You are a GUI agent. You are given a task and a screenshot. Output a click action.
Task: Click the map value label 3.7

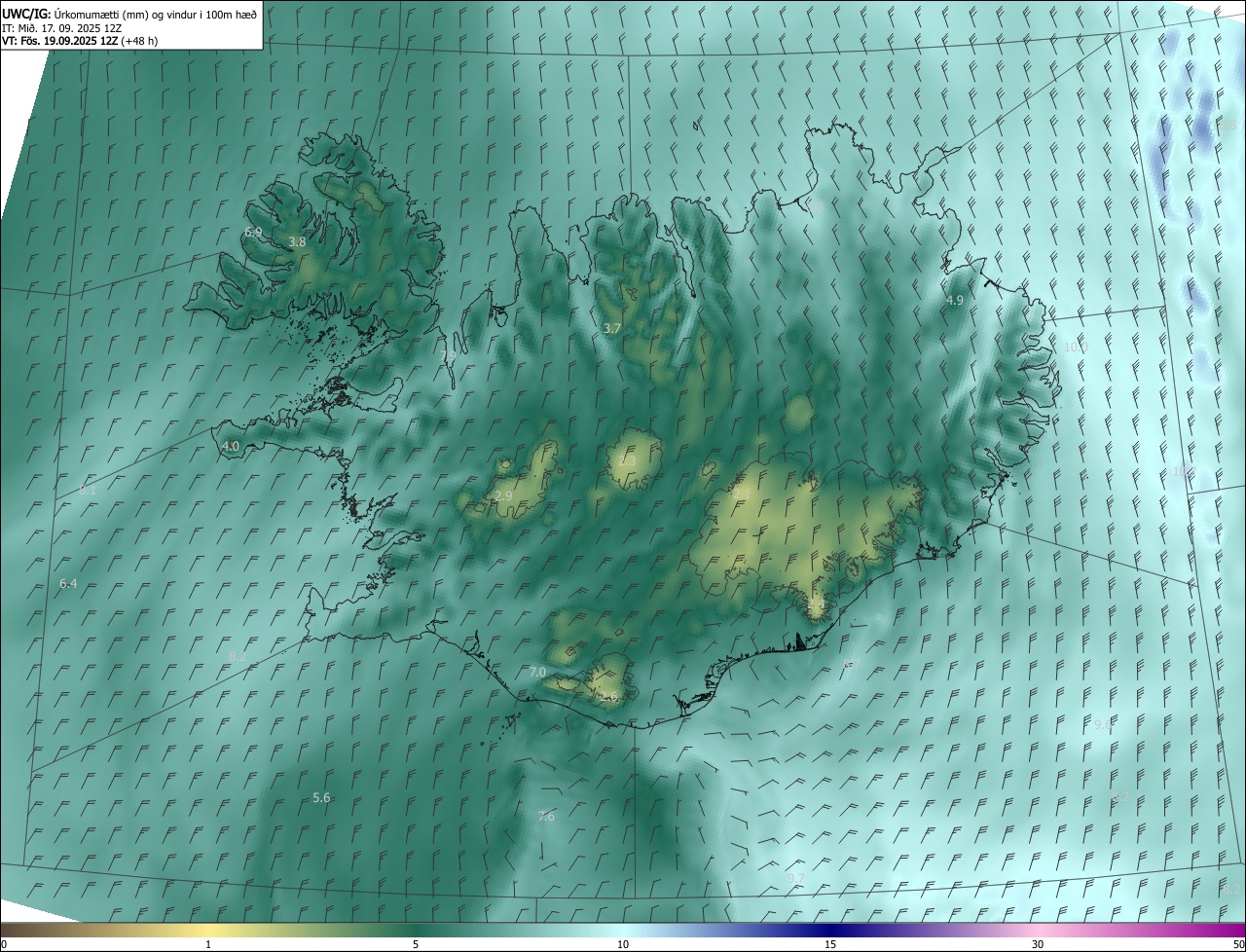[611, 329]
